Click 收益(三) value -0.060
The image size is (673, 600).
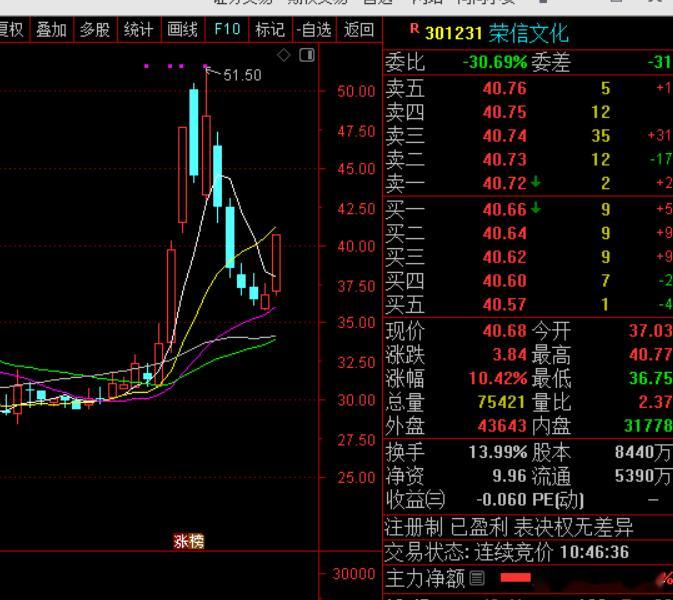501,500
